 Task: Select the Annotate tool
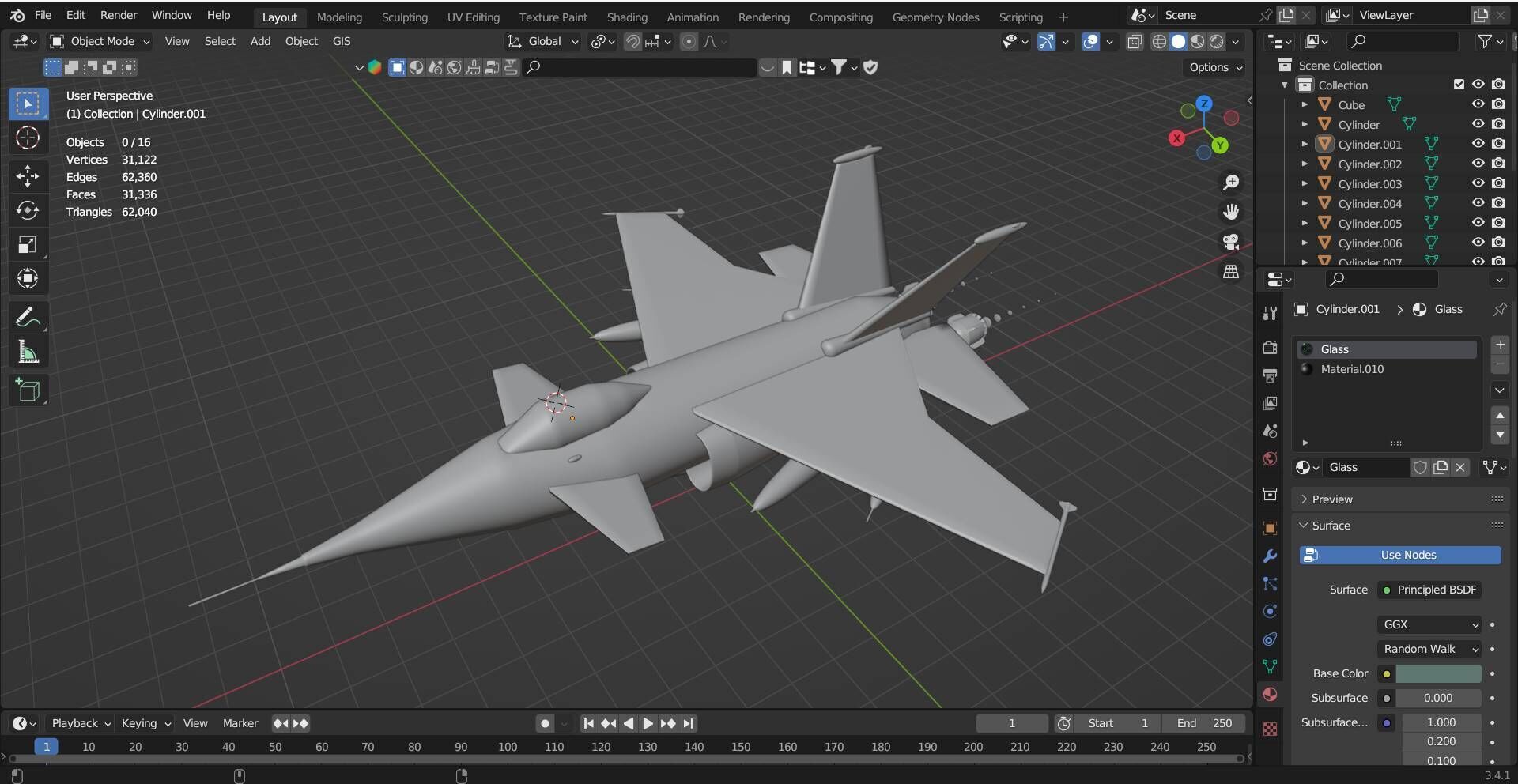pos(28,318)
